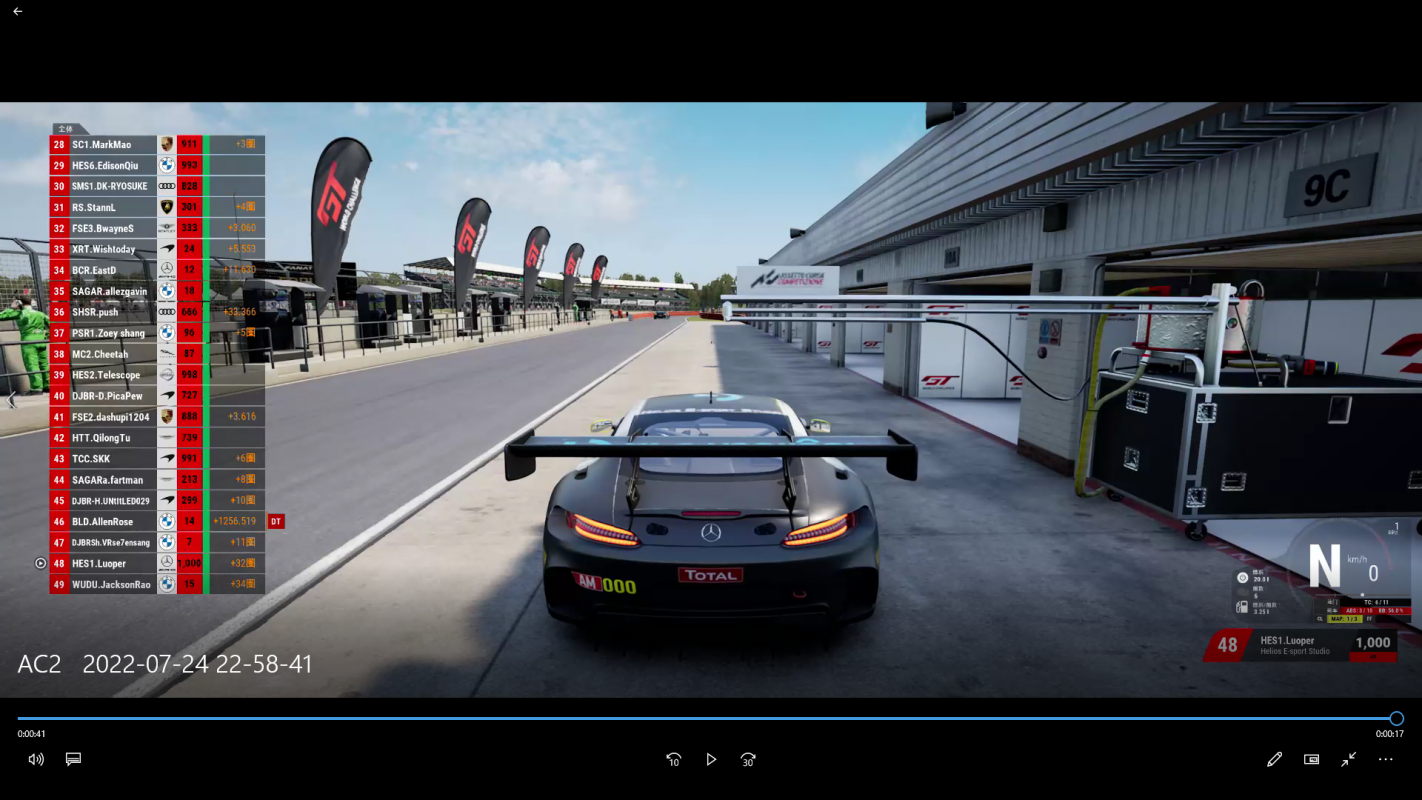Switch to mini view mode
The width and height of the screenshot is (1422, 800).
pyautogui.click(x=1311, y=759)
